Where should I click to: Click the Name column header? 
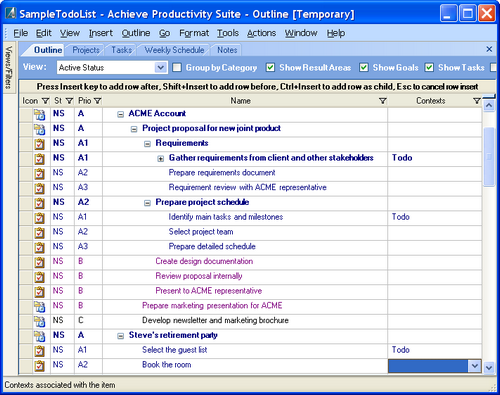pos(240,101)
